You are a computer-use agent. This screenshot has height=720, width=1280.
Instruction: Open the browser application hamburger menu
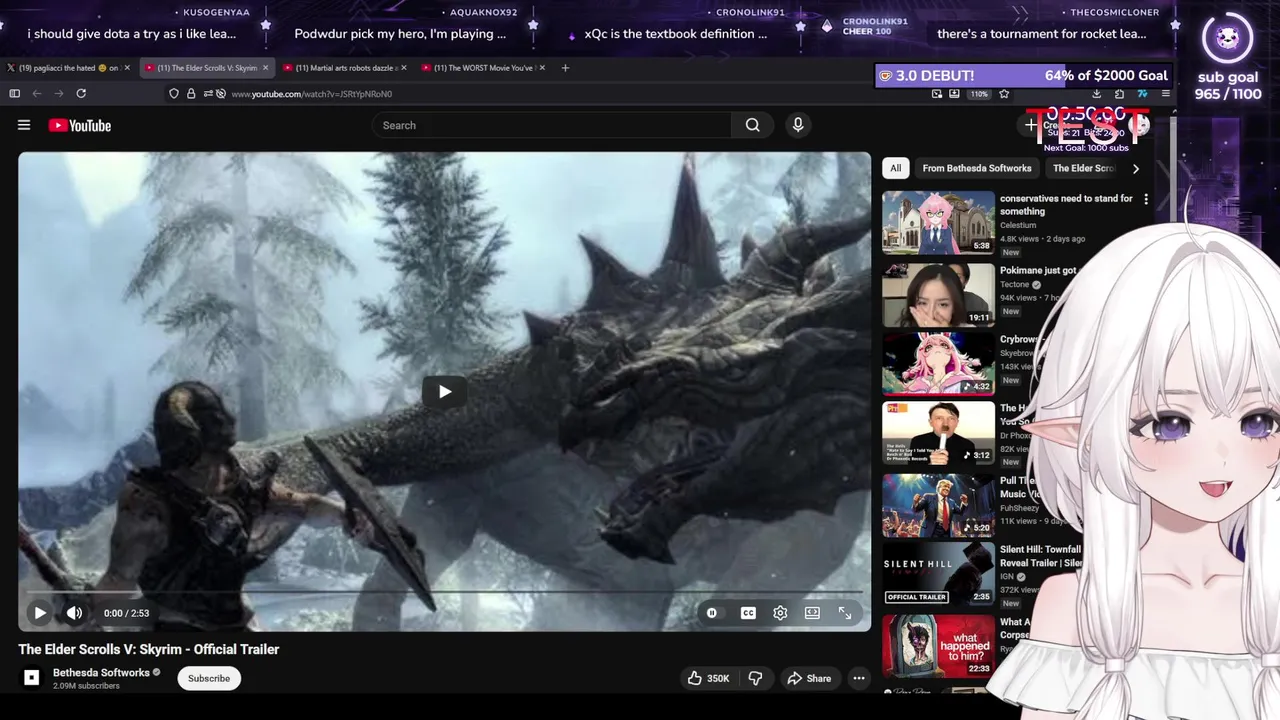tap(1165, 94)
